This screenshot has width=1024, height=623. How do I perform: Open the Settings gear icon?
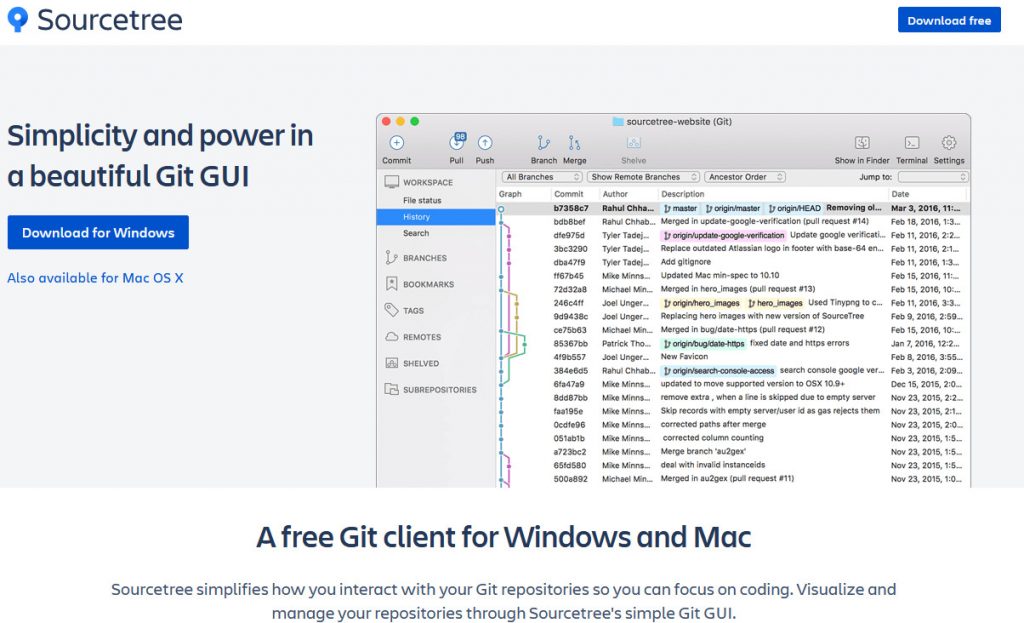click(x=949, y=142)
